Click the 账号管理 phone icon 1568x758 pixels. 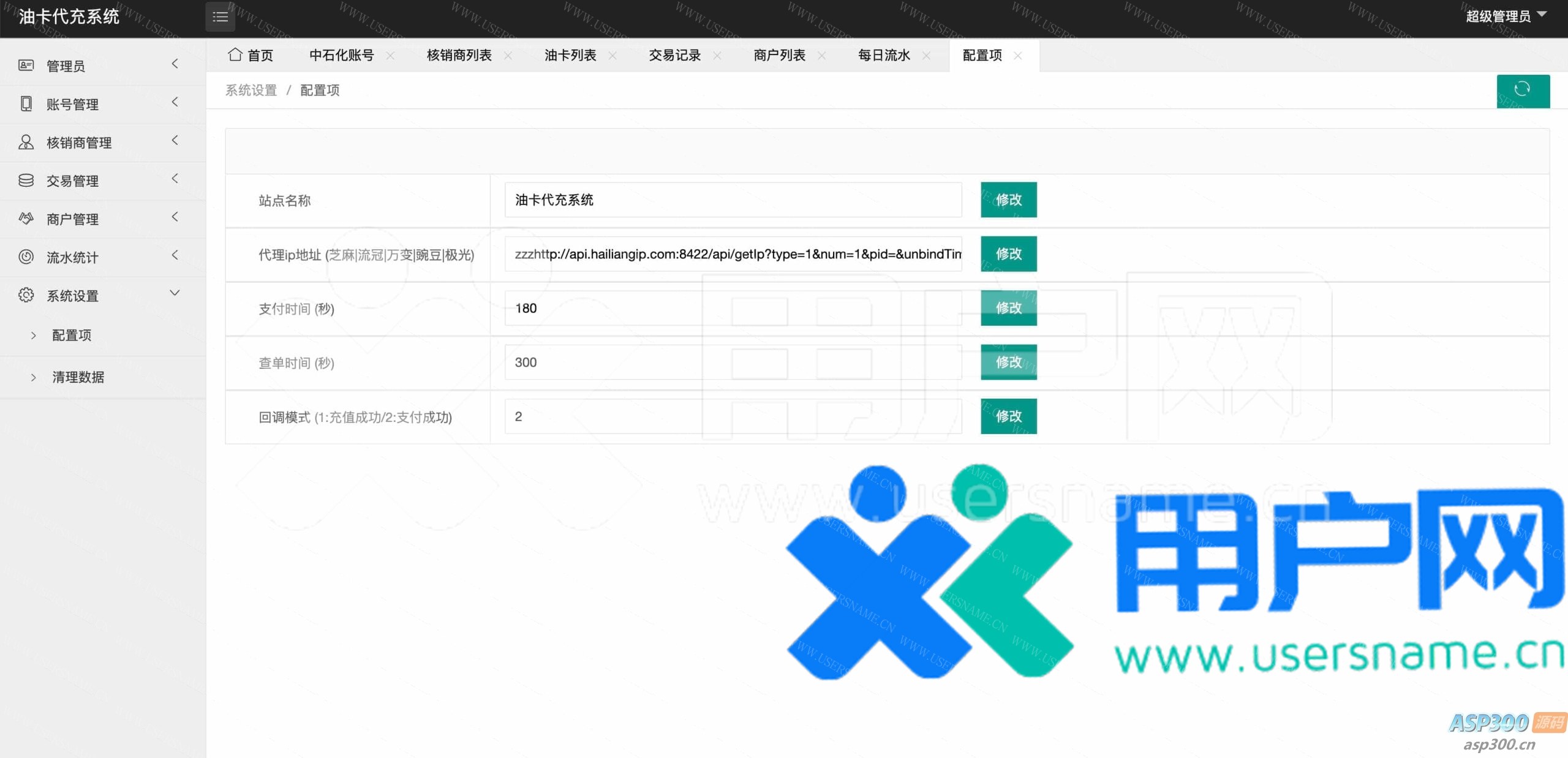pyautogui.click(x=26, y=103)
